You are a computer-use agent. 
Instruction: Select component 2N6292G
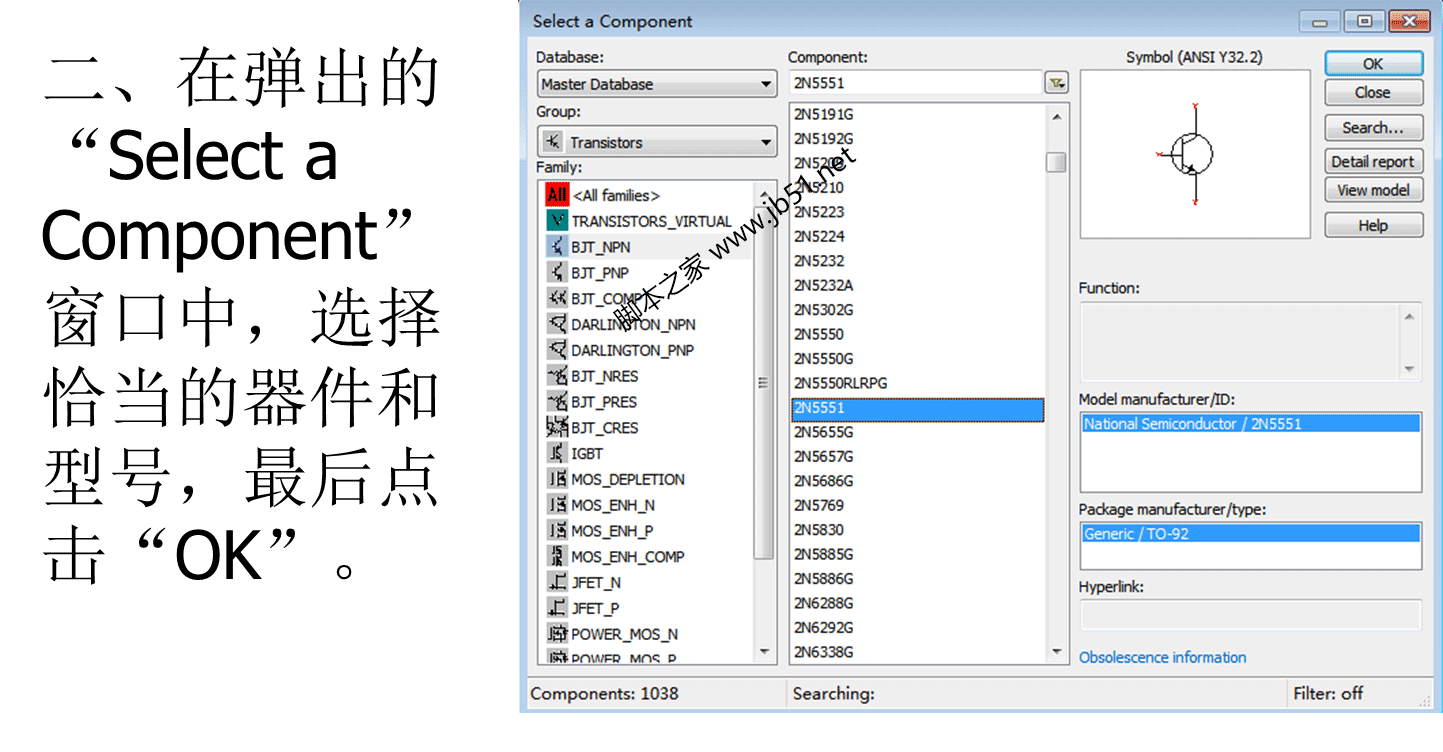point(824,628)
